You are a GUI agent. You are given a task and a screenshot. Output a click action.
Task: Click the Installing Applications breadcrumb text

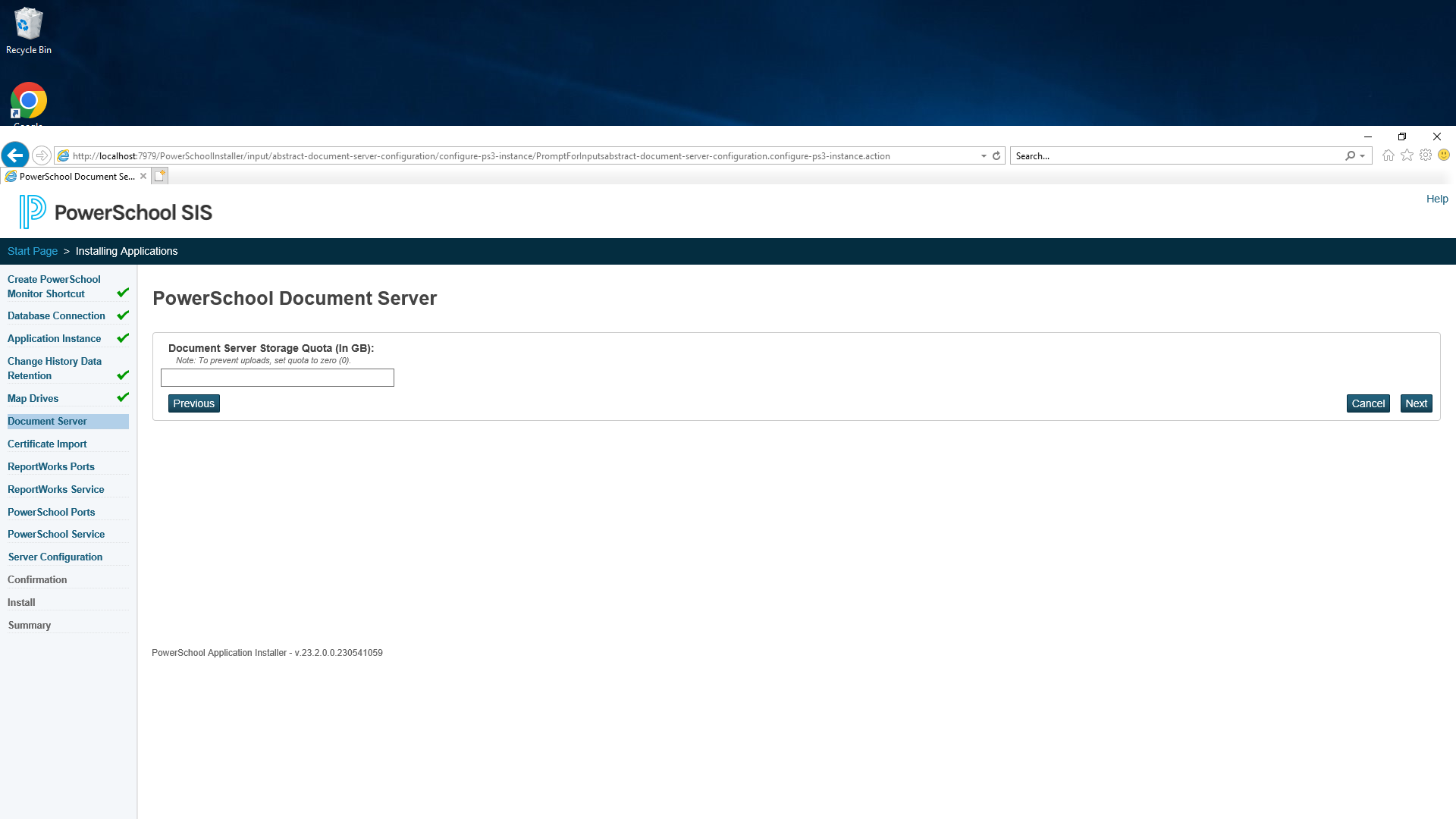pyautogui.click(x=127, y=251)
